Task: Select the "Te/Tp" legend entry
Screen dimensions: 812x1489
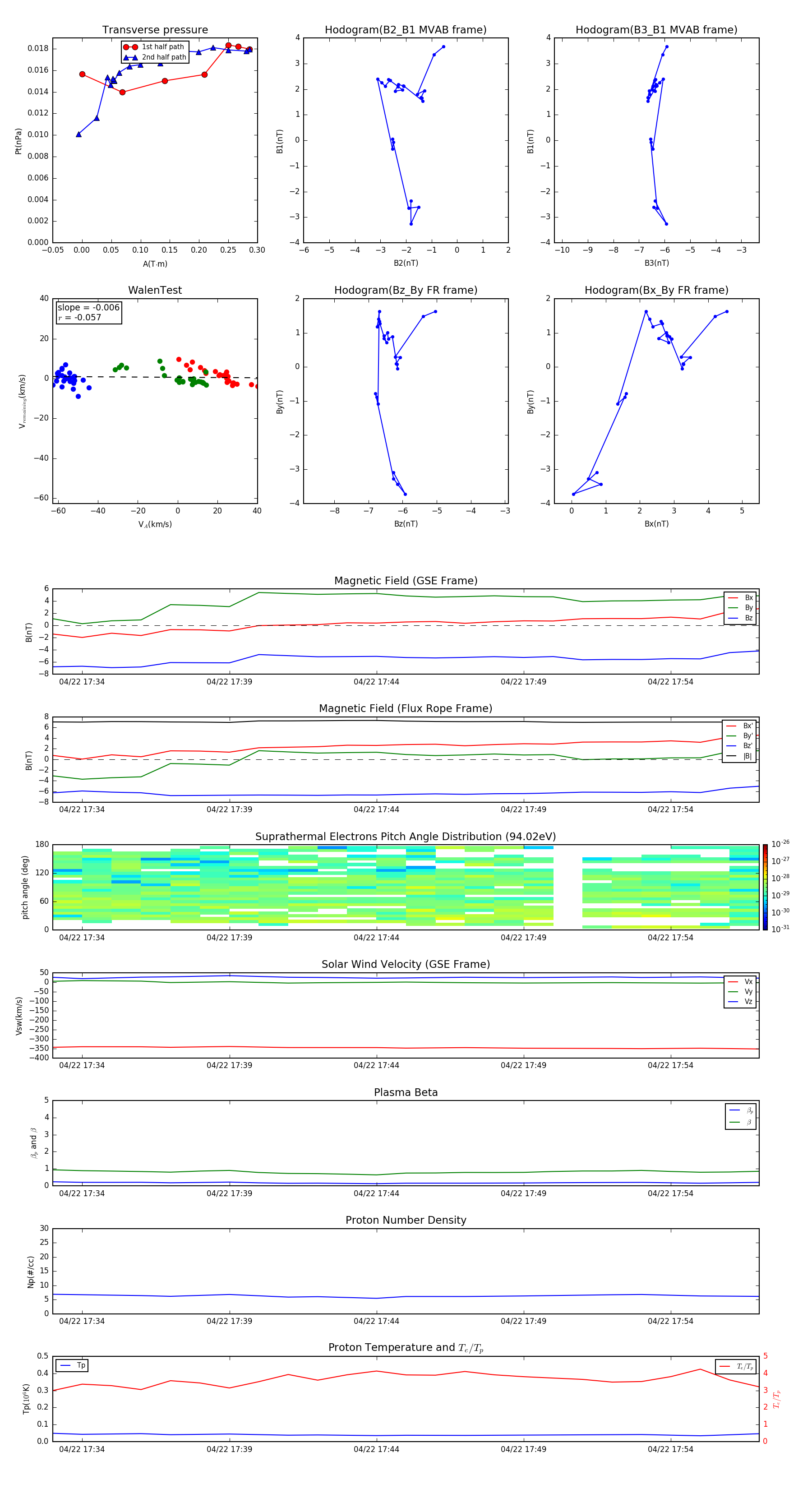Action: click(x=736, y=1366)
